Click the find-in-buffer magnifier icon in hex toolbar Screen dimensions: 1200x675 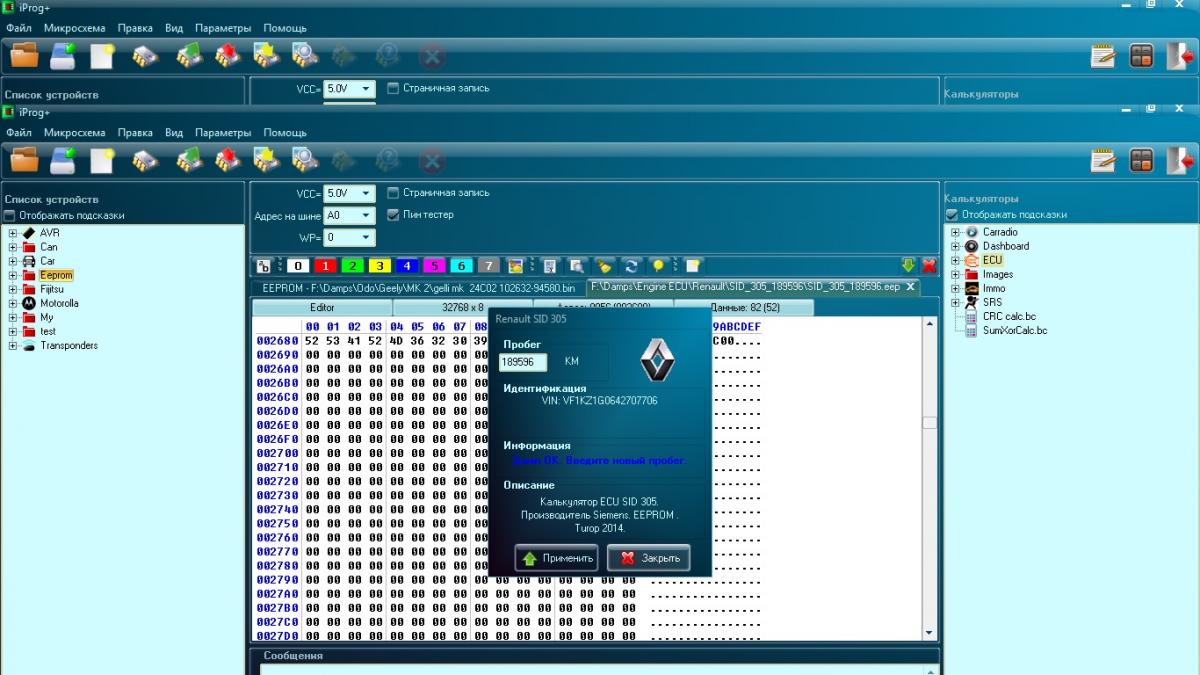577,266
